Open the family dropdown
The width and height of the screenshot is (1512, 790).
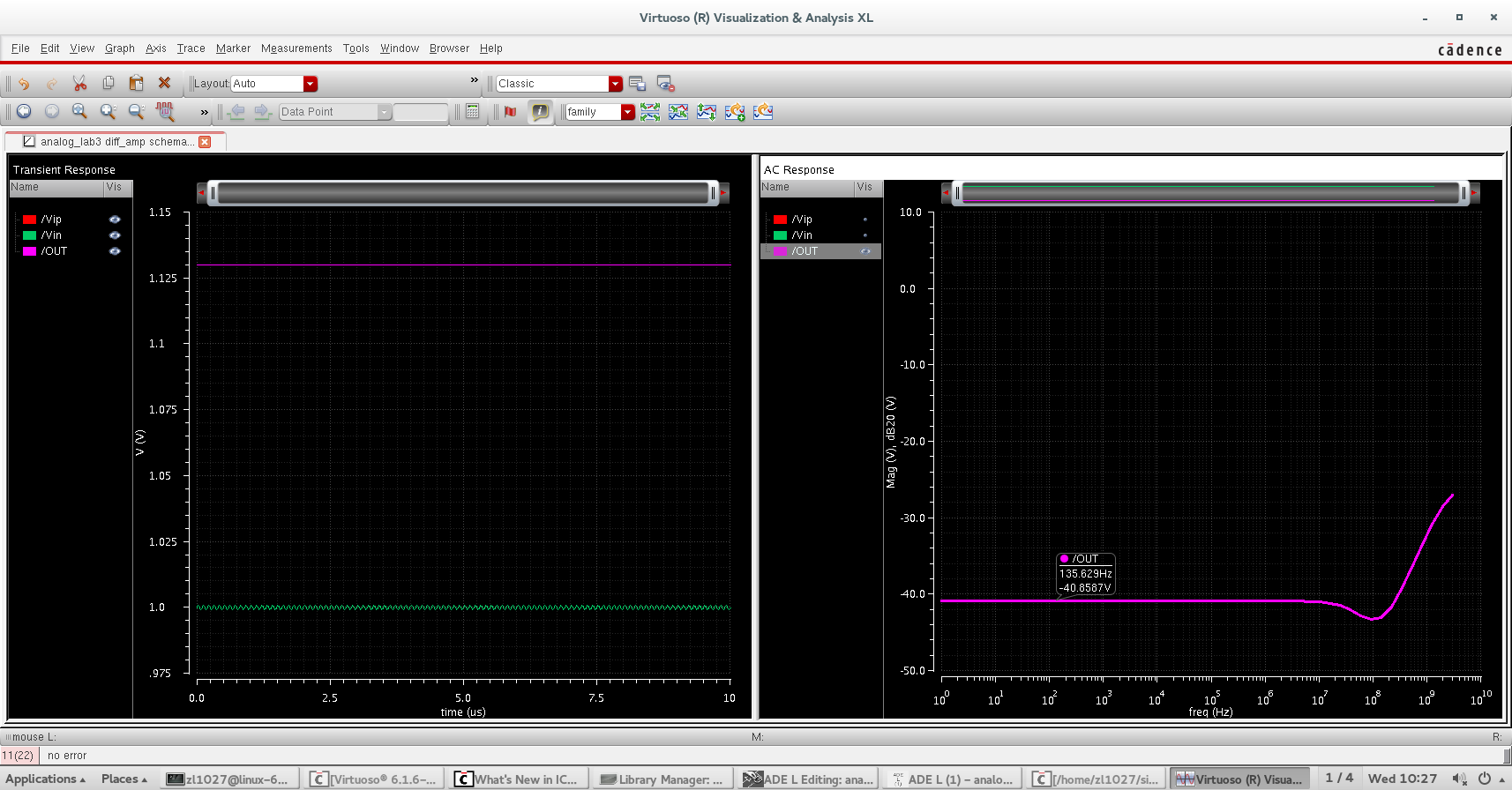pyautogui.click(x=628, y=112)
